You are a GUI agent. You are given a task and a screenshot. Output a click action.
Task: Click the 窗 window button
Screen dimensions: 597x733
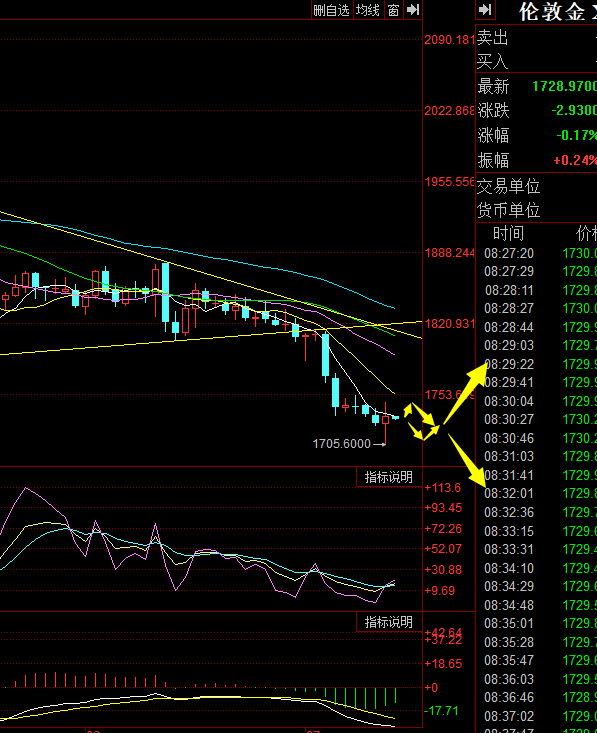tap(394, 10)
